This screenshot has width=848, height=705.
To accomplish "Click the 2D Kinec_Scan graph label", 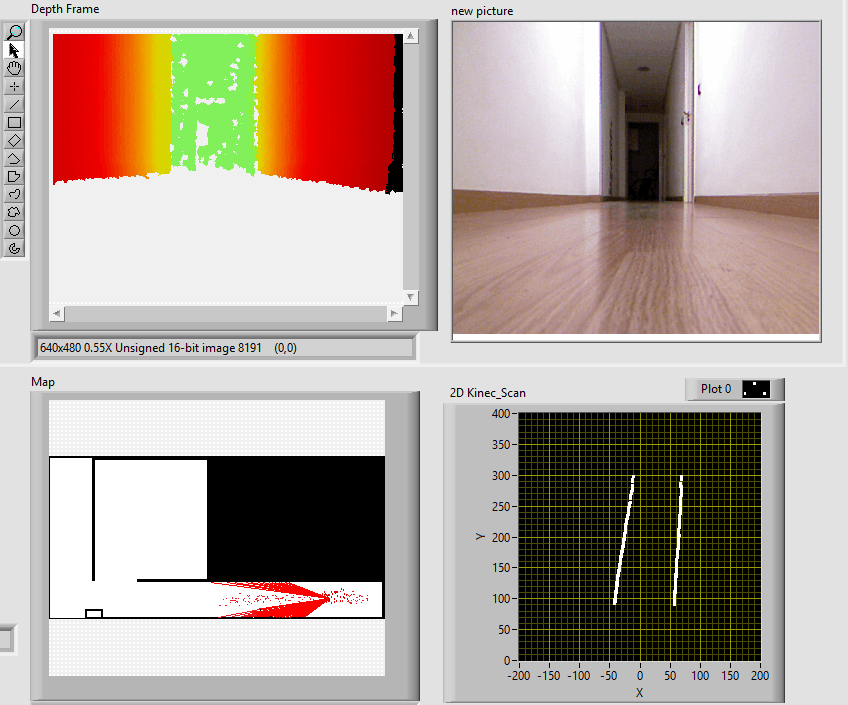I will [487, 393].
